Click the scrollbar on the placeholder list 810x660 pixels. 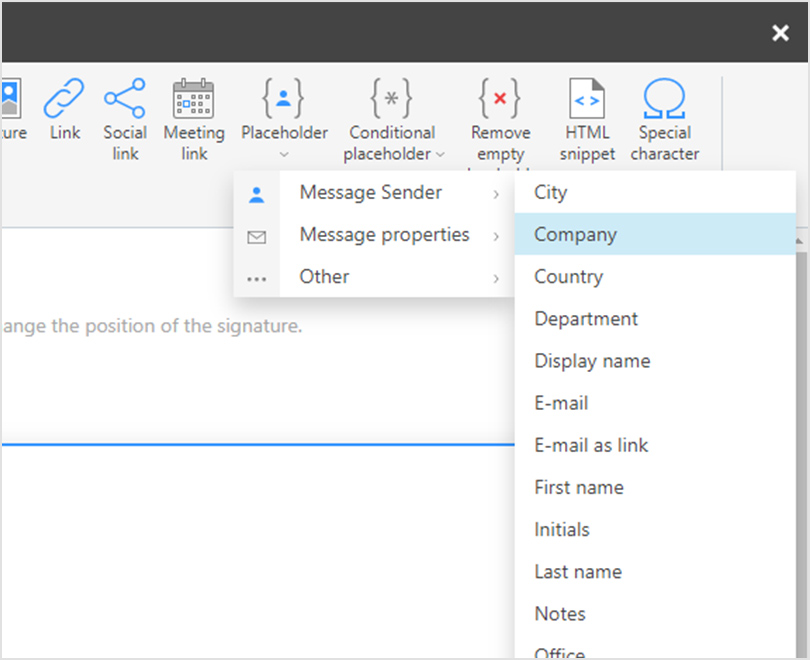pyautogui.click(x=800, y=400)
